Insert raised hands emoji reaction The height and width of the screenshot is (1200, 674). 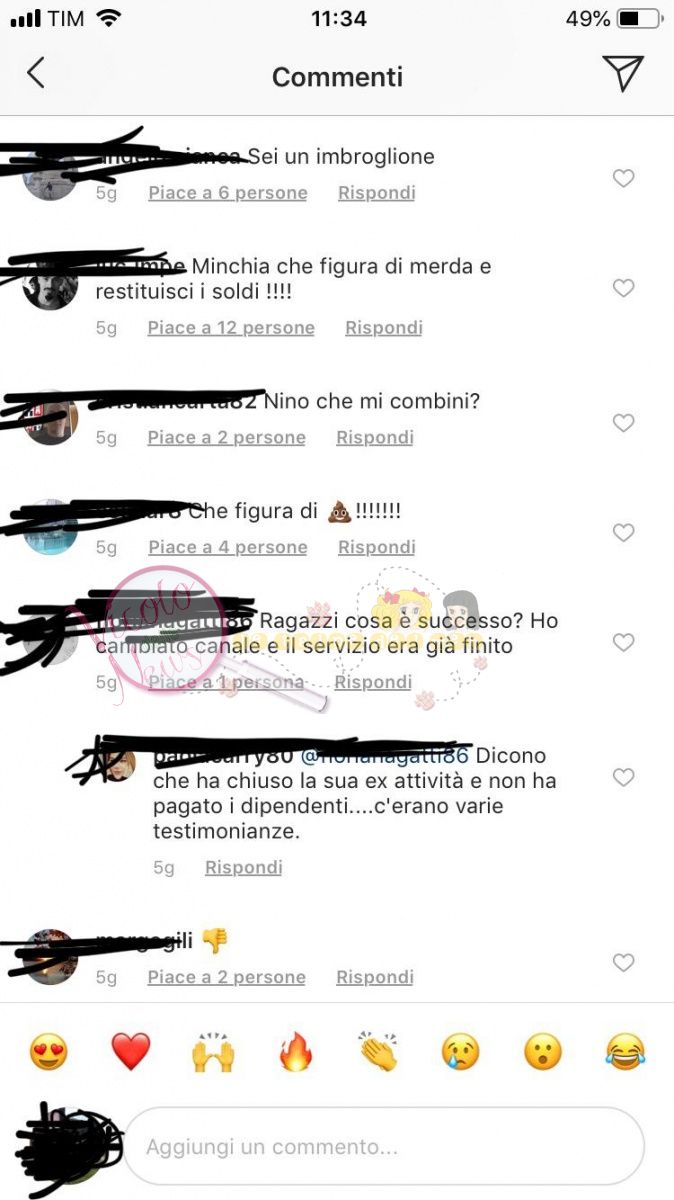tap(213, 1053)
